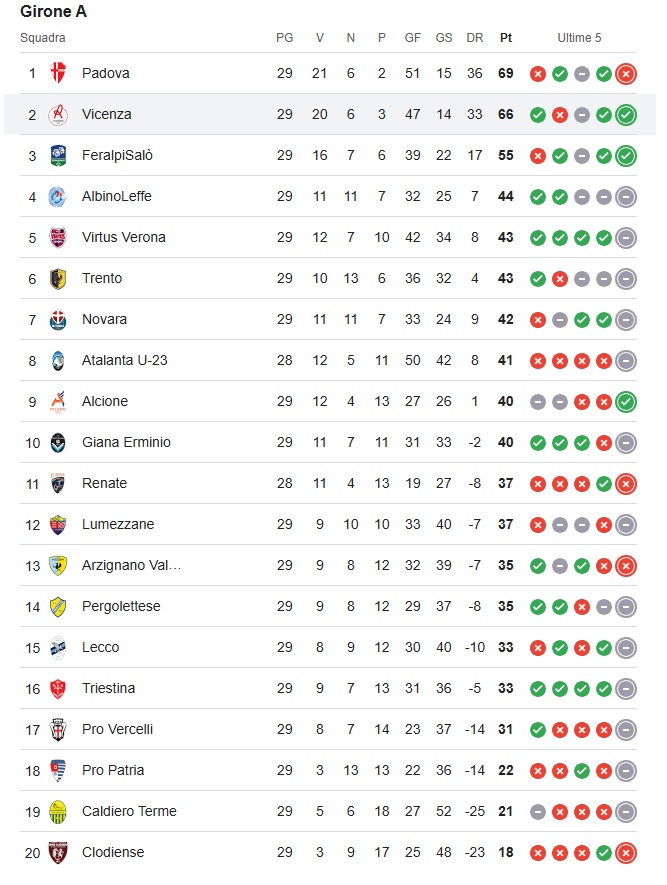This screenshot has height=885, width=667.
Task: Click the Atalanta U-23 logo
Action: point(58,361)
